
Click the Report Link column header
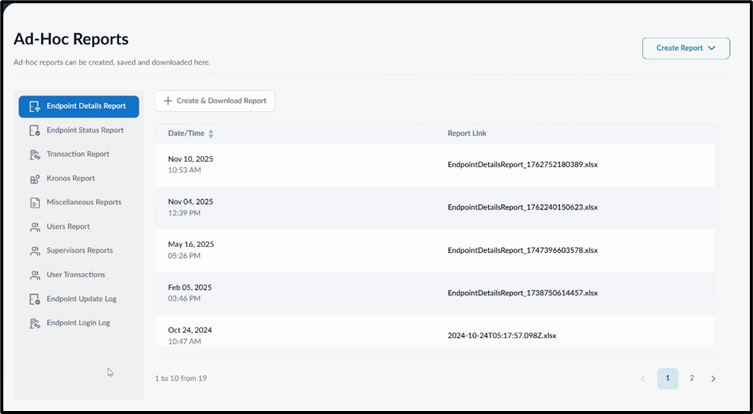tap(467, 134)
